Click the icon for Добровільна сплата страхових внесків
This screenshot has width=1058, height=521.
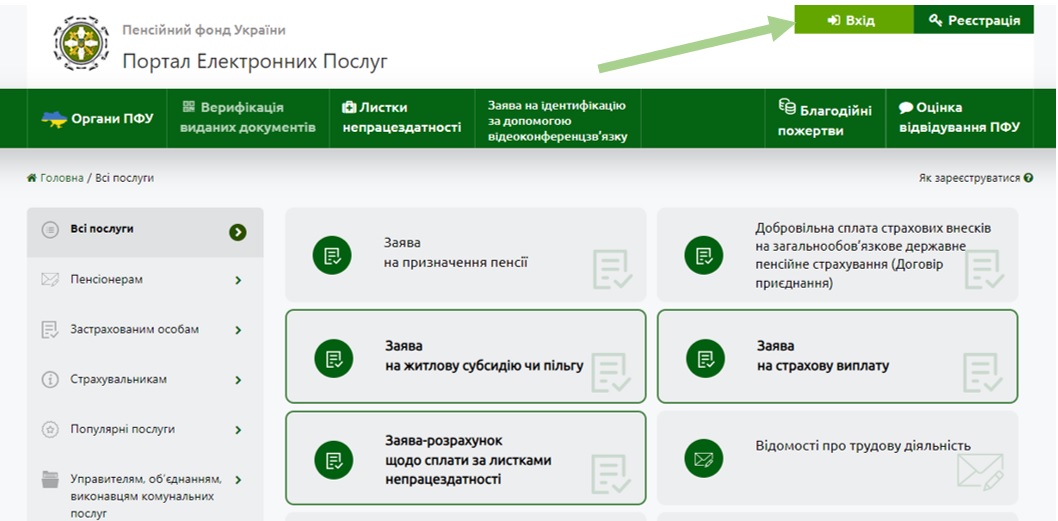pos(703,255)
